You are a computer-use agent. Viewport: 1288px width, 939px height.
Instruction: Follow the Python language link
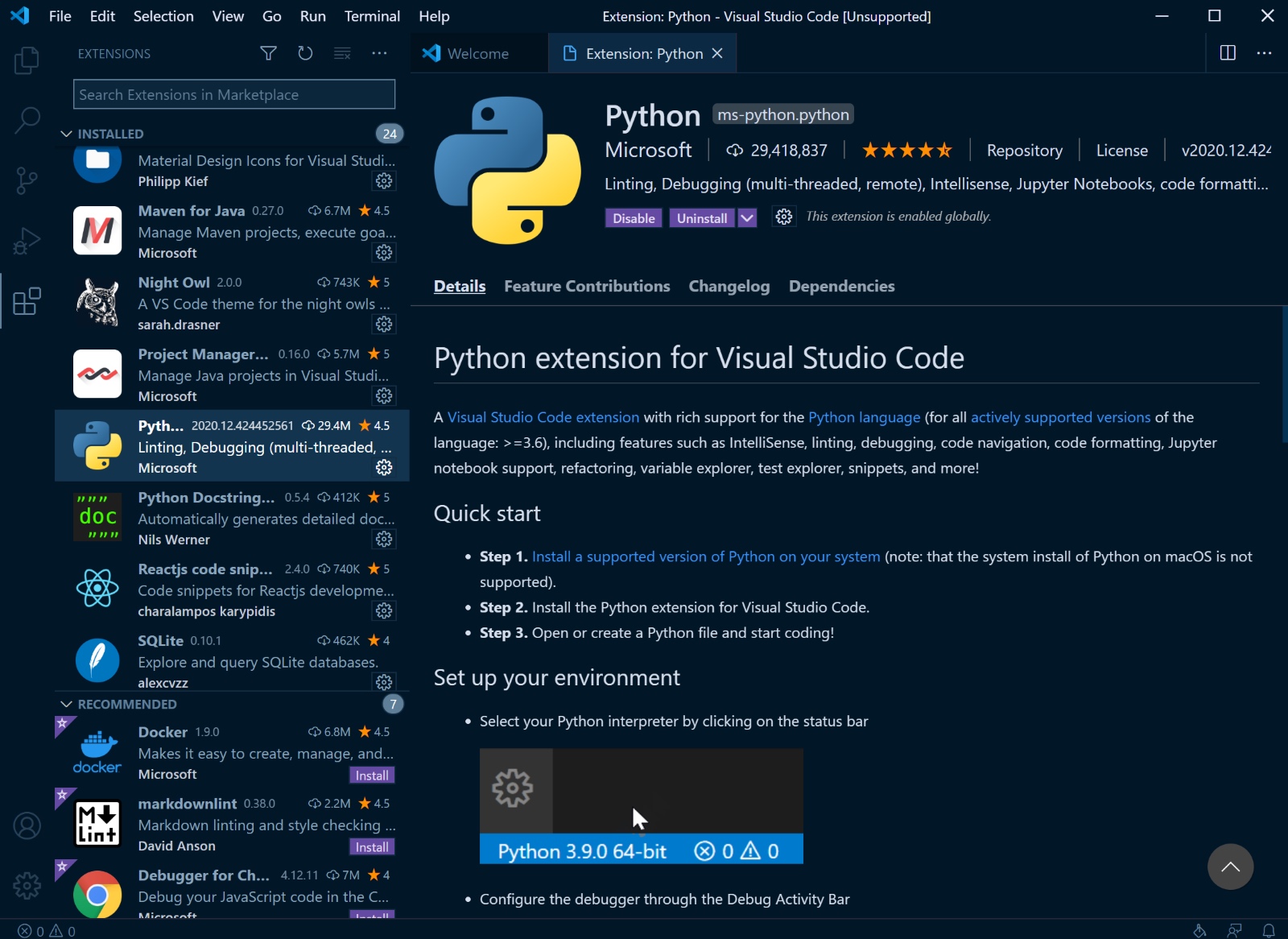[x=865, y=417]
